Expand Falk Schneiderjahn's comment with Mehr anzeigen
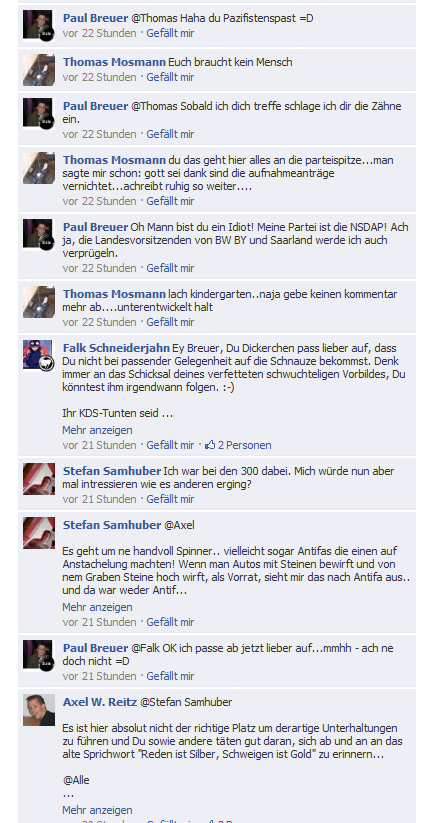Screen dimensions: 441x823 click(97, 430)
